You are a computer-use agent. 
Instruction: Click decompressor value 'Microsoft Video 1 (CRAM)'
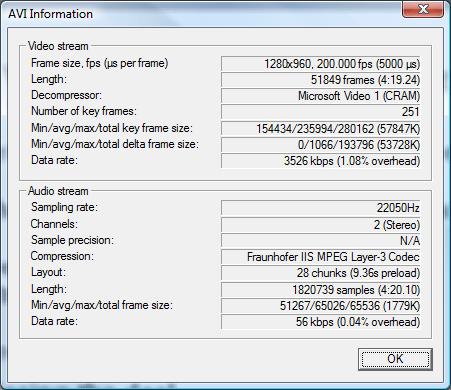pyautogui.click(x=321, y=96)
